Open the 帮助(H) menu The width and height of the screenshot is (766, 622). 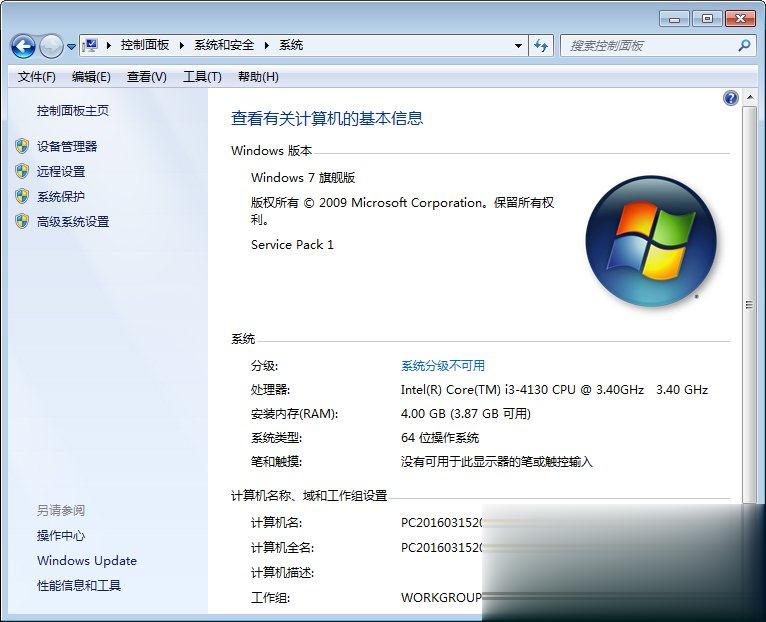258,77
